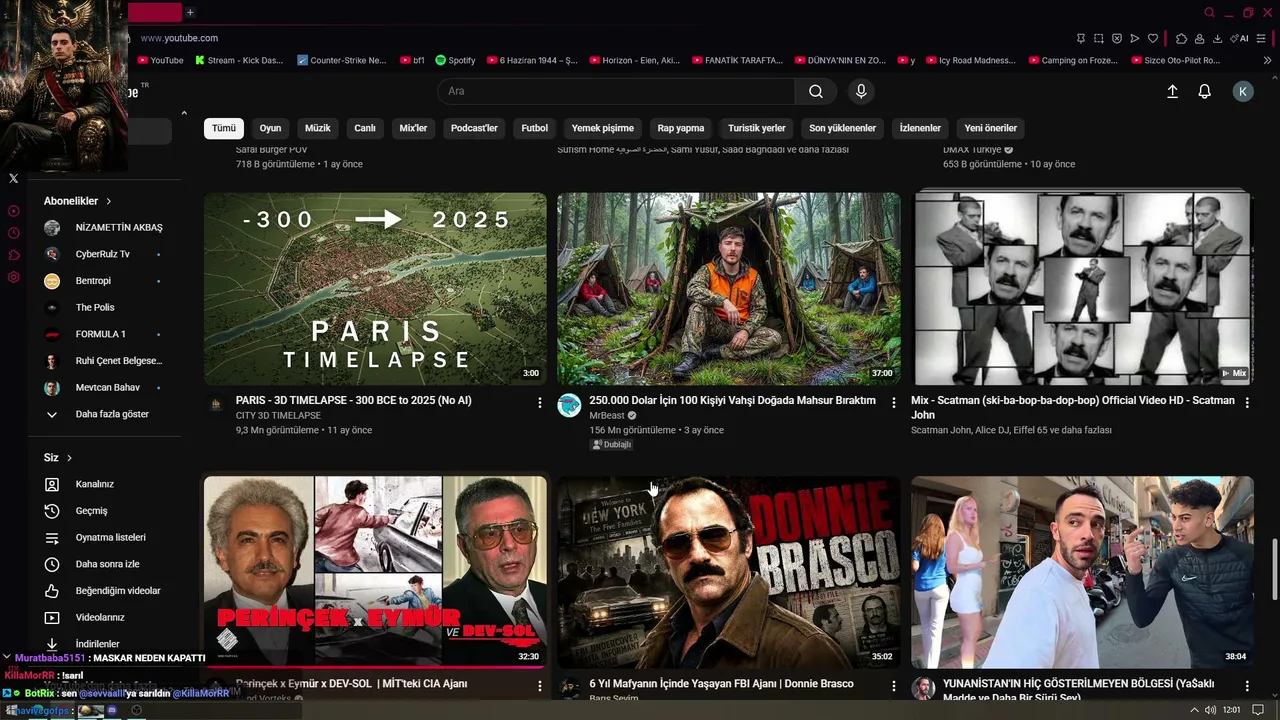The image size is (1280, 720).
Task: Open the Scatman mix thumbnail
Action: coord(1082,289)
